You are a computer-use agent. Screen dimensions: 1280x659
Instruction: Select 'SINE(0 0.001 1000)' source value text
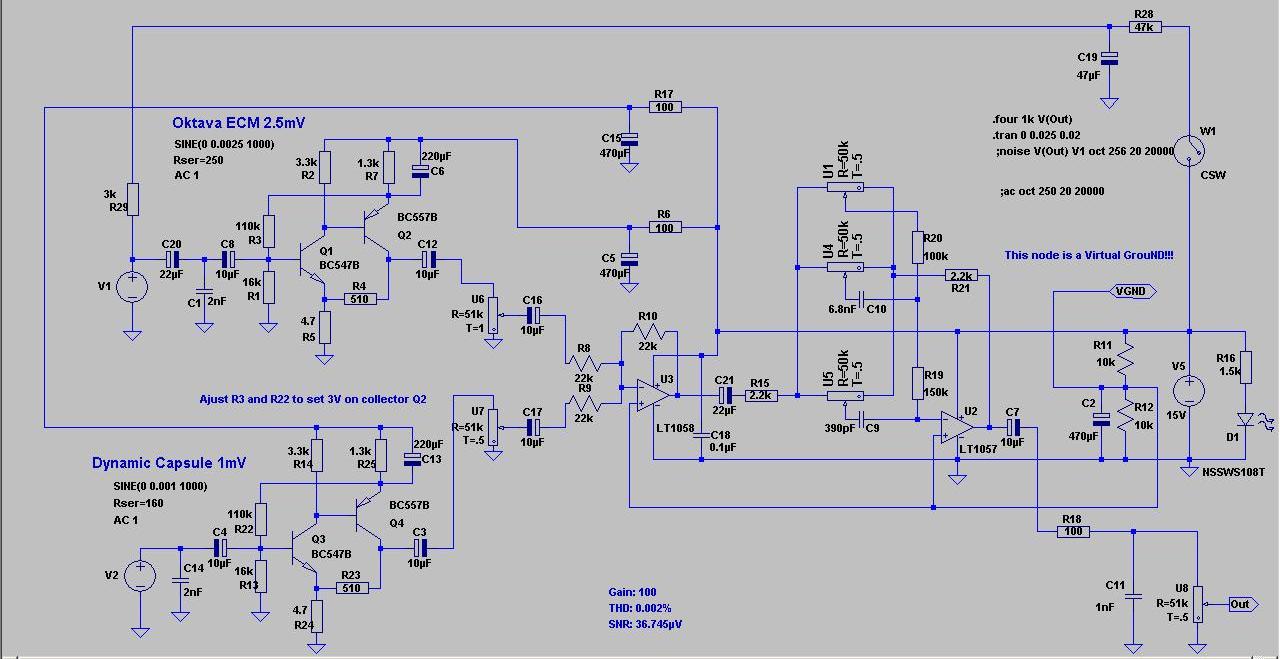[x=160, y=486]
